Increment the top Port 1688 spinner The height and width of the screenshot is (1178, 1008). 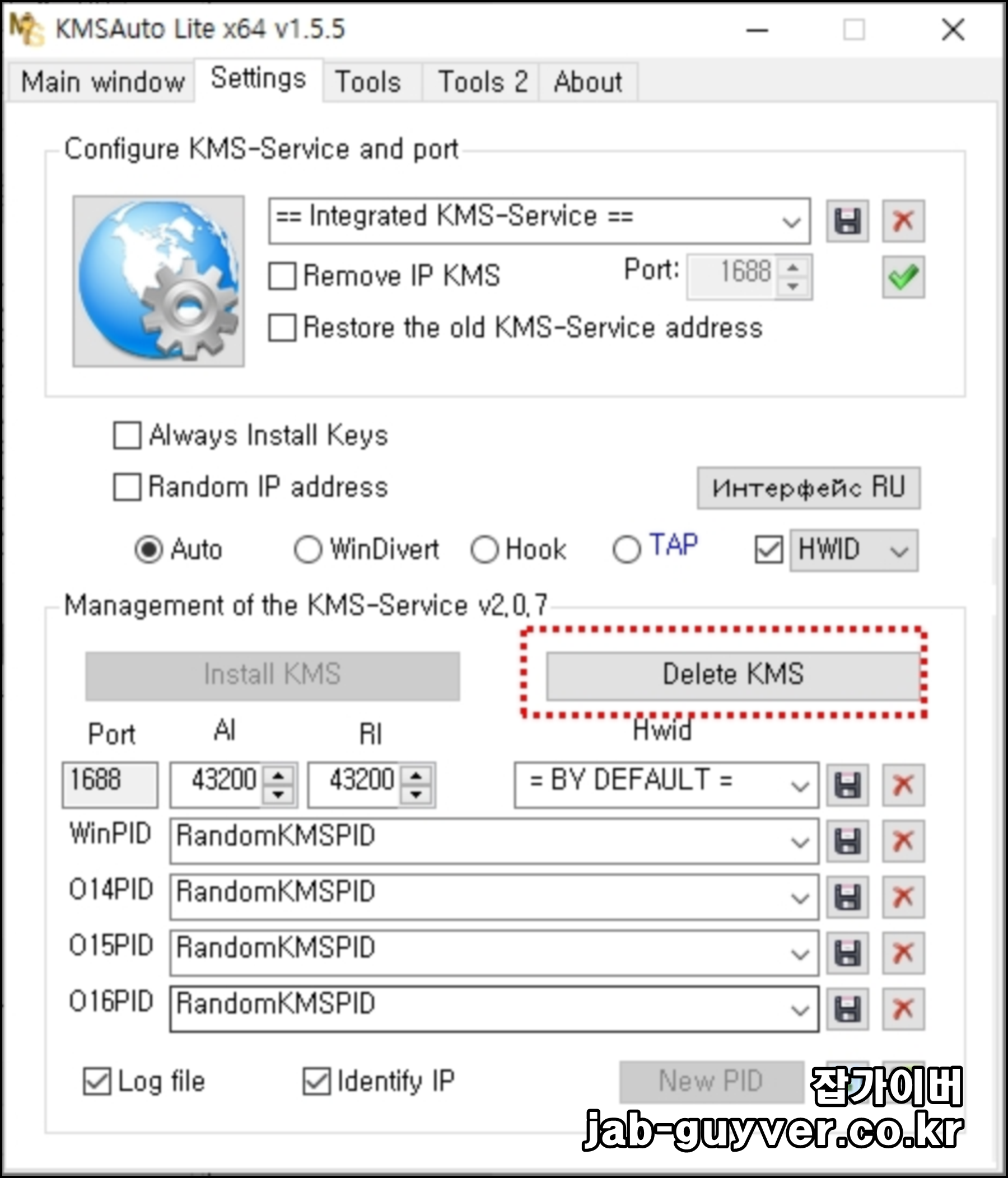pos(793,267)
